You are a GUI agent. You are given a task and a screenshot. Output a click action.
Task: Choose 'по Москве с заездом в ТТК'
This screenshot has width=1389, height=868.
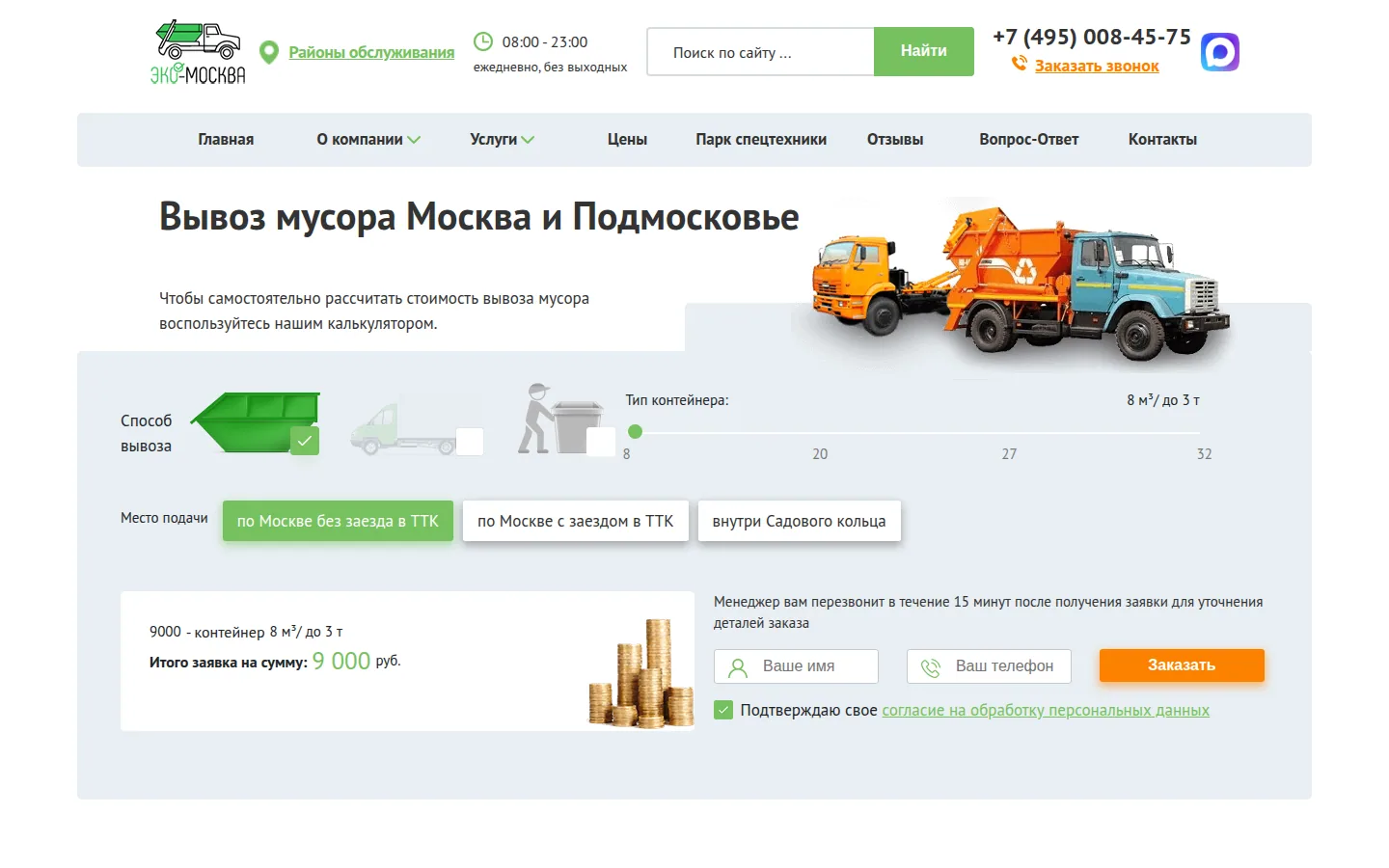point(576,521)
